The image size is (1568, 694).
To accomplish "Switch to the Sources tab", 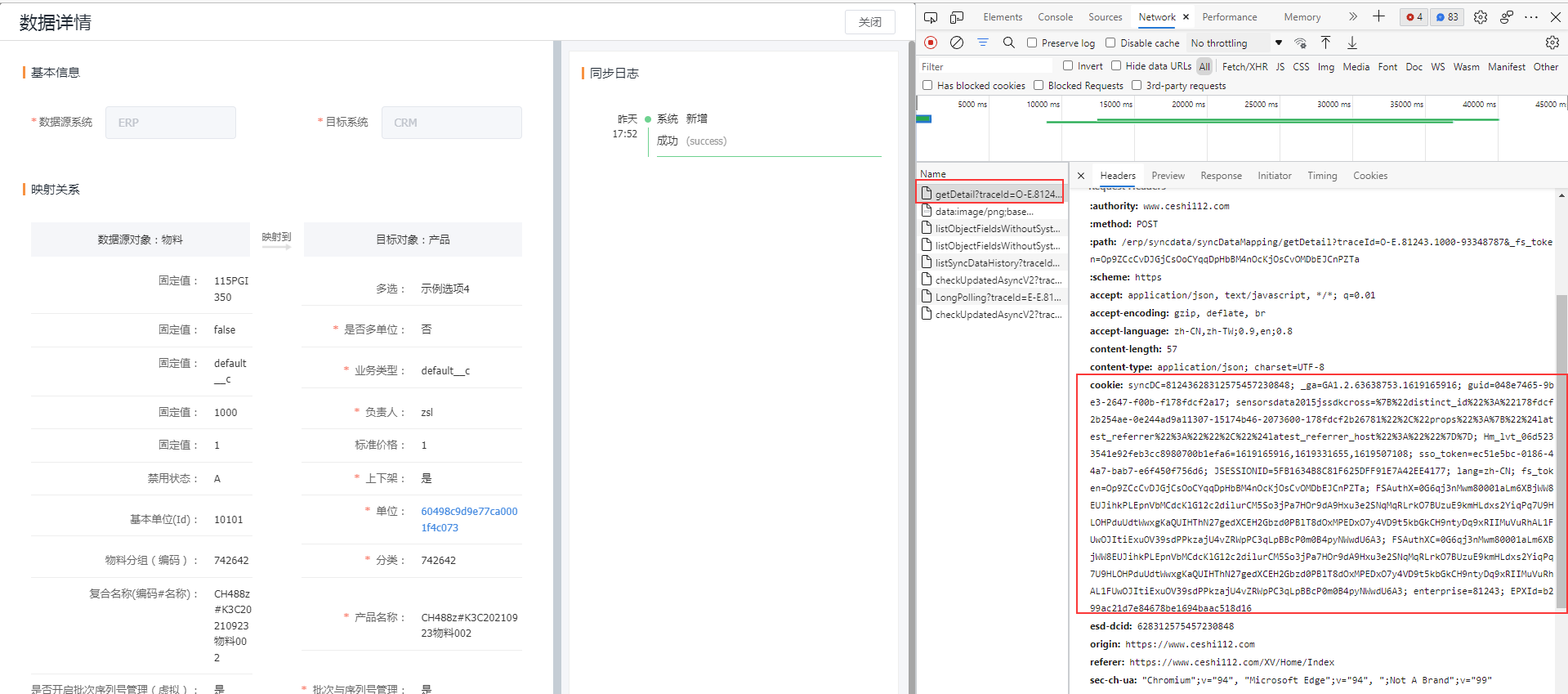I will 1106,17.
